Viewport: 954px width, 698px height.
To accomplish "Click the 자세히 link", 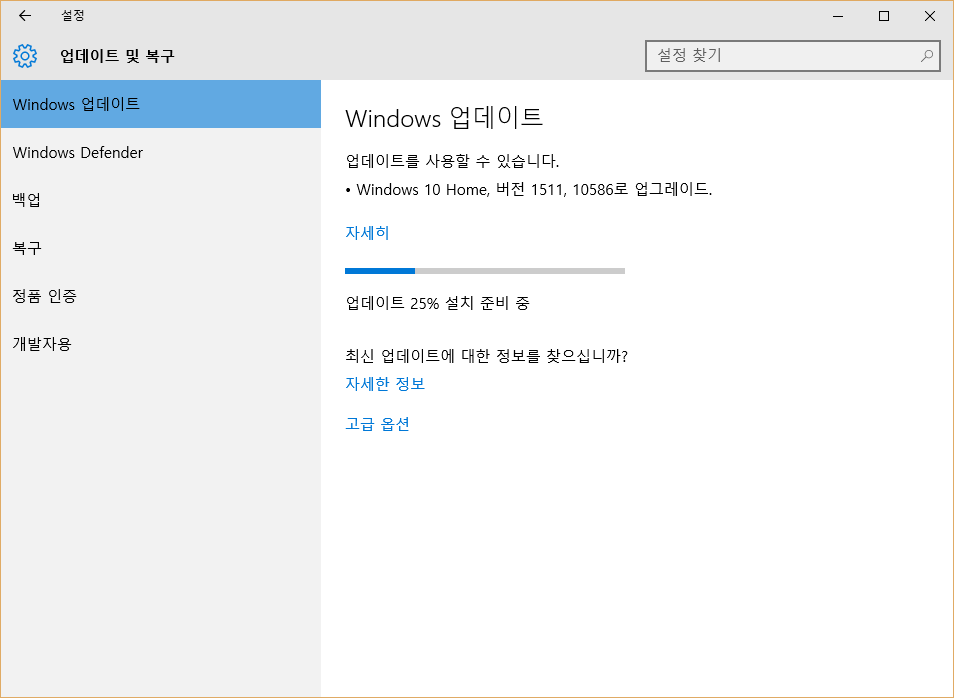I will pos(367,232).
